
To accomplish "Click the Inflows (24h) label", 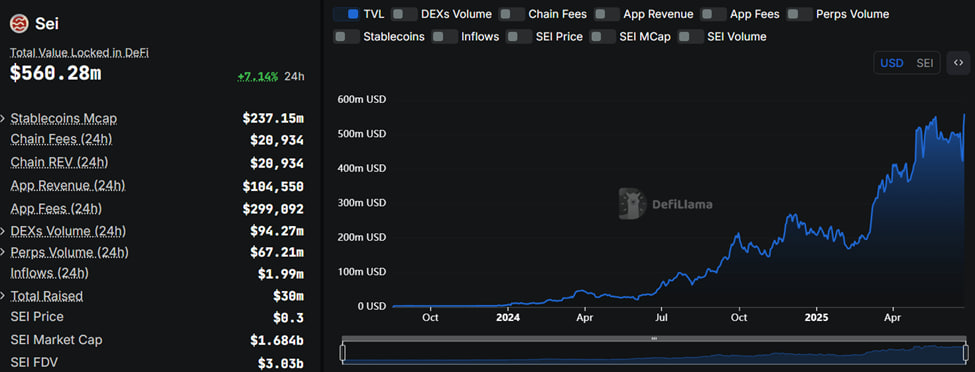I will pos(49,273).
